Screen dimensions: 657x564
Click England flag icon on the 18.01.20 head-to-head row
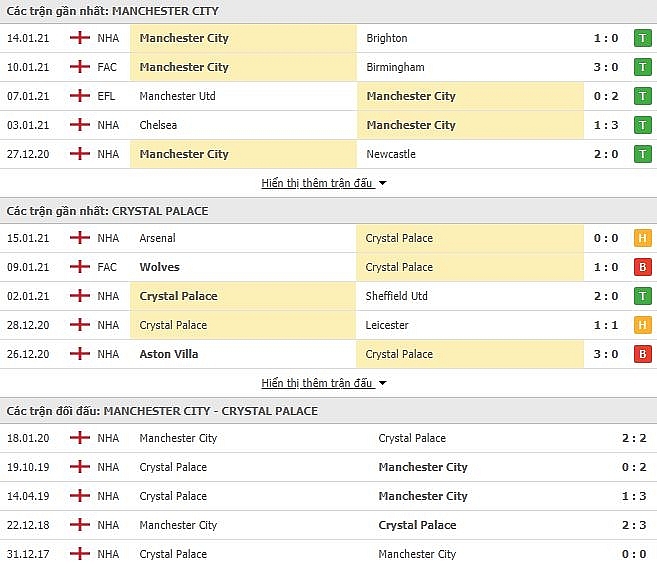click(x=80, y=438)
